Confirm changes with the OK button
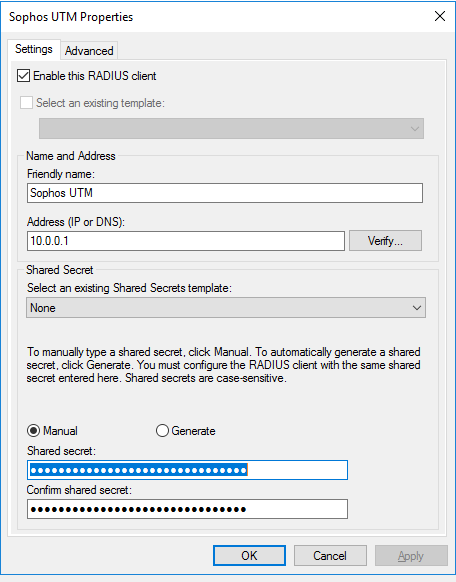 (249, 556)
